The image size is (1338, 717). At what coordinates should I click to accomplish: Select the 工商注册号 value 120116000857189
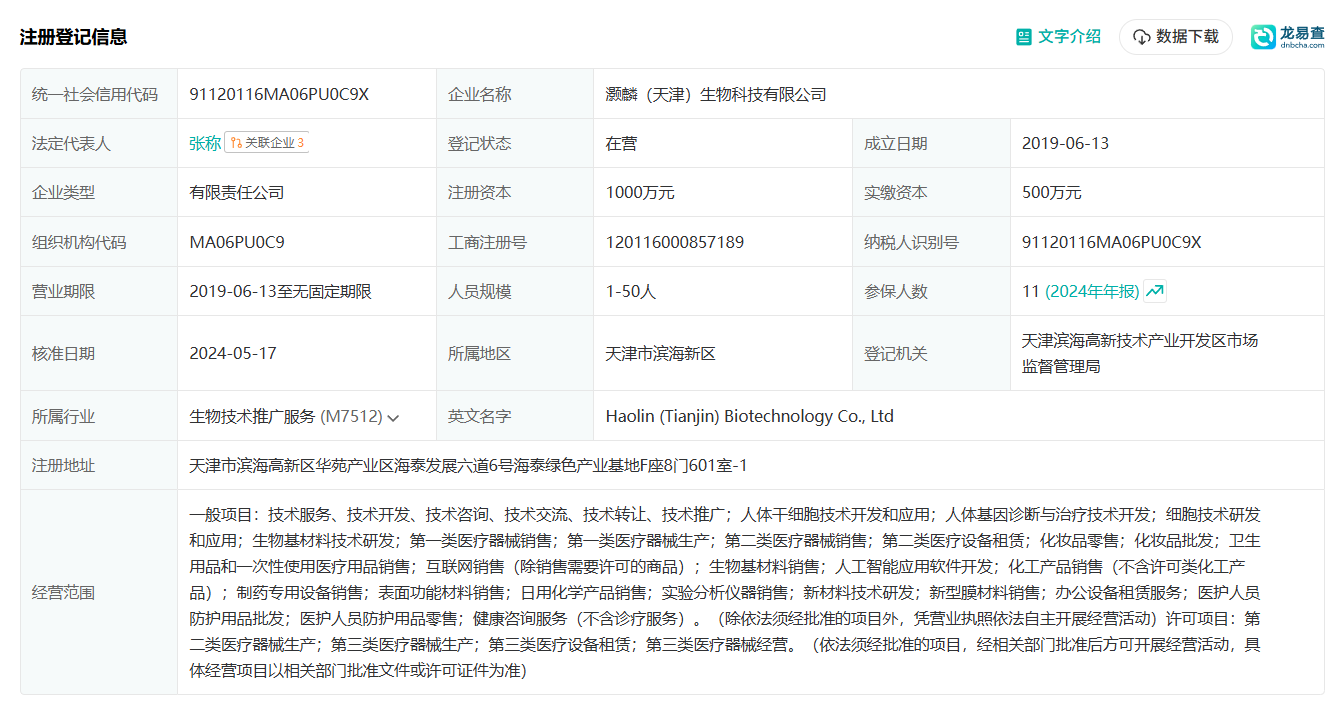[674, 242]
